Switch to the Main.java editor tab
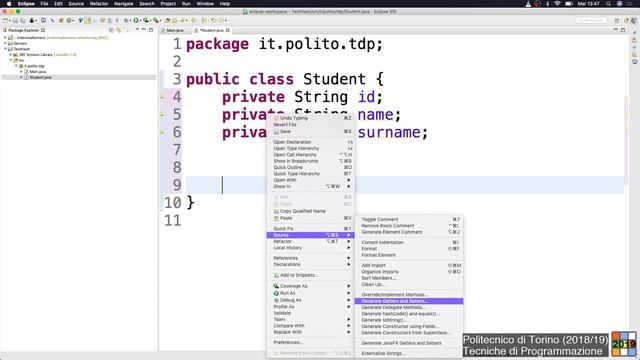Screen dimensions: 640x360 point(175,30)
